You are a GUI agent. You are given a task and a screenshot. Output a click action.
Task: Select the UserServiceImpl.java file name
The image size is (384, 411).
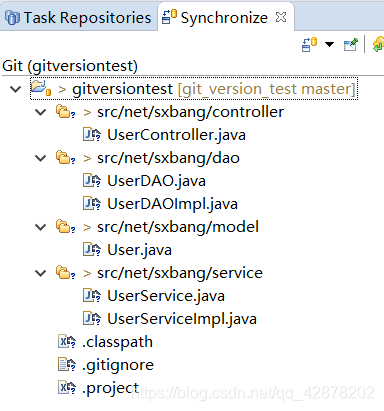coord(182,319)
